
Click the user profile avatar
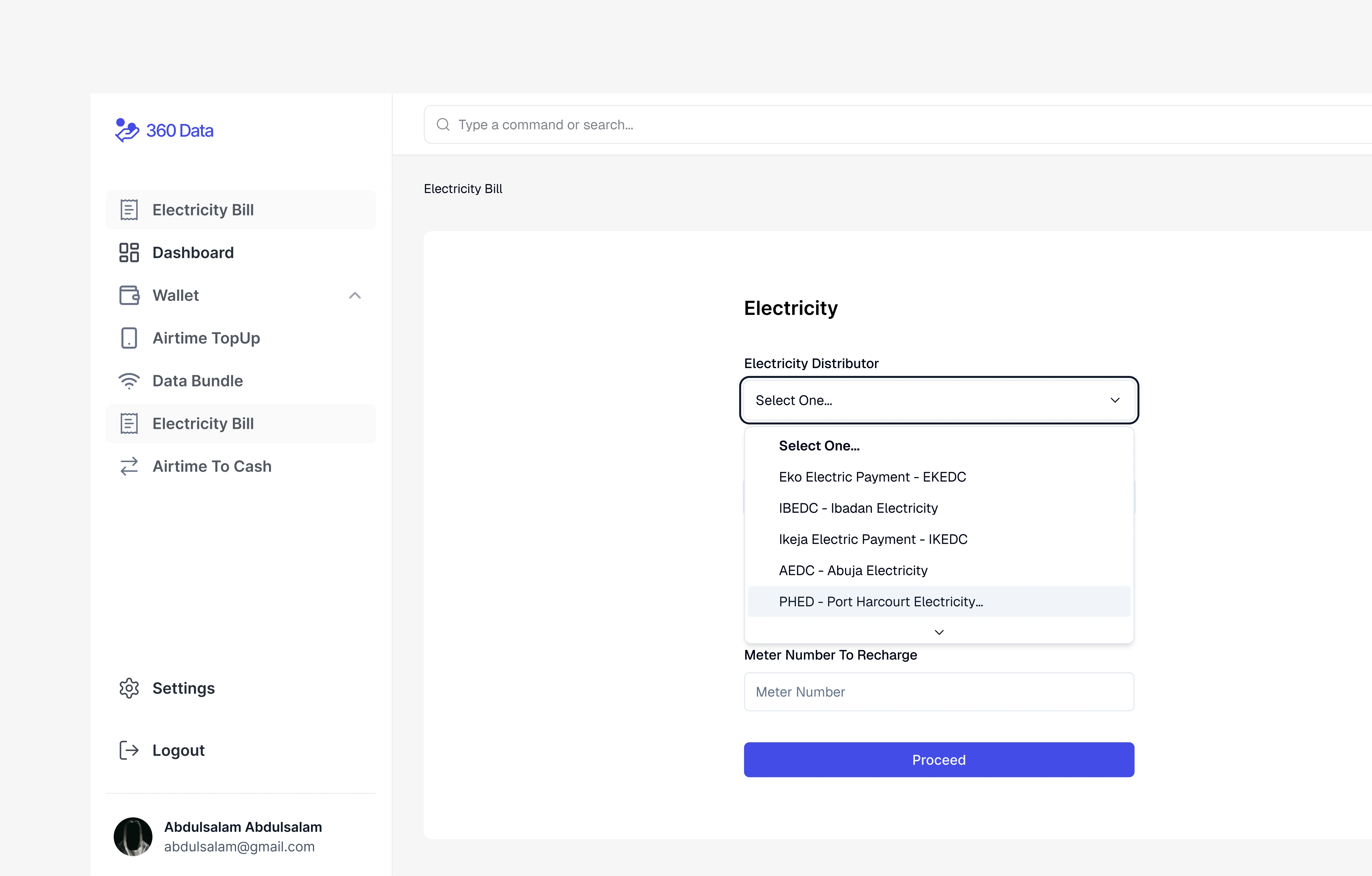tap(133, 836)
